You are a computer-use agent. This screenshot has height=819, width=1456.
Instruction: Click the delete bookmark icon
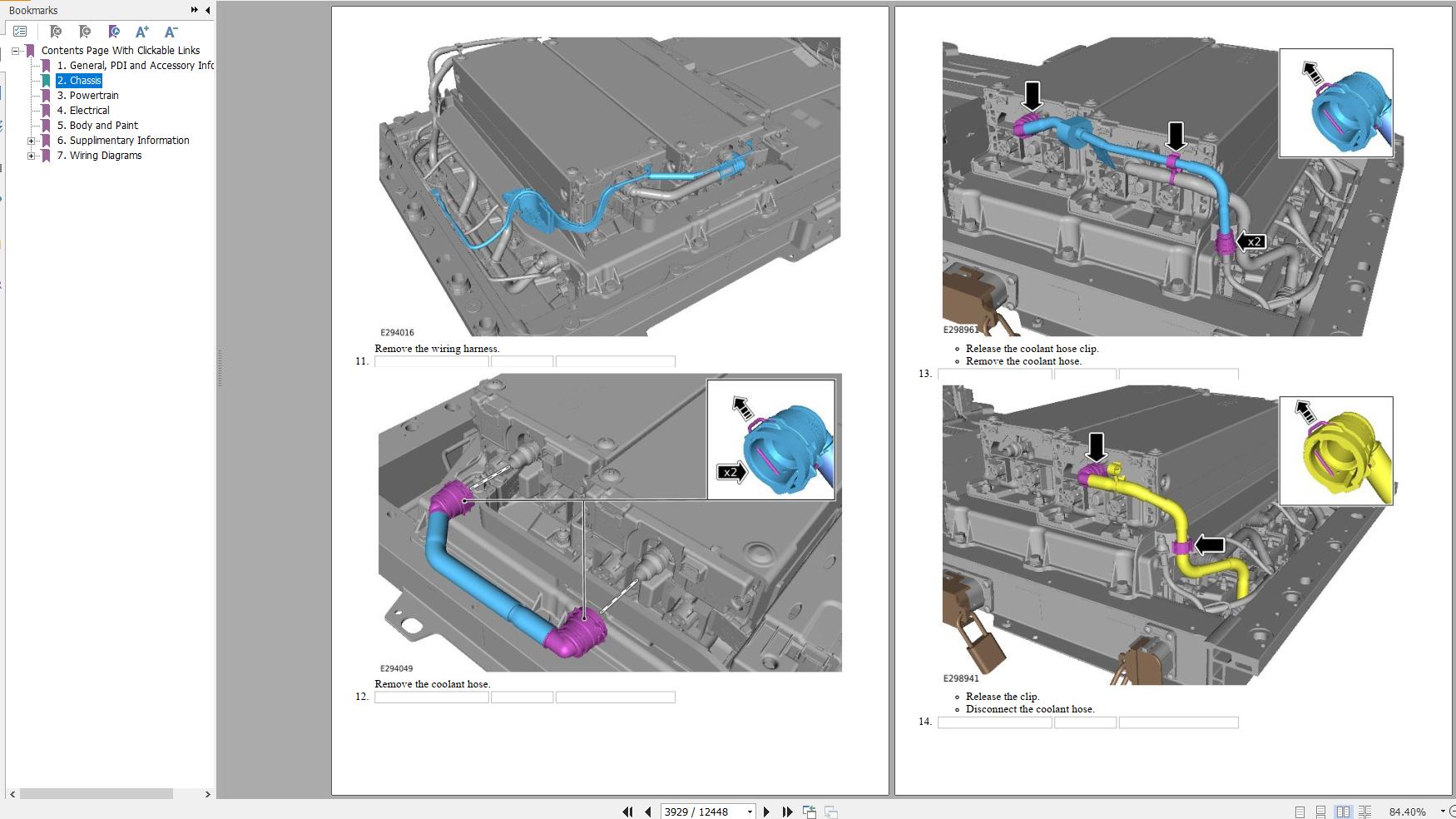pyautogui.click(x=56, y=32)
